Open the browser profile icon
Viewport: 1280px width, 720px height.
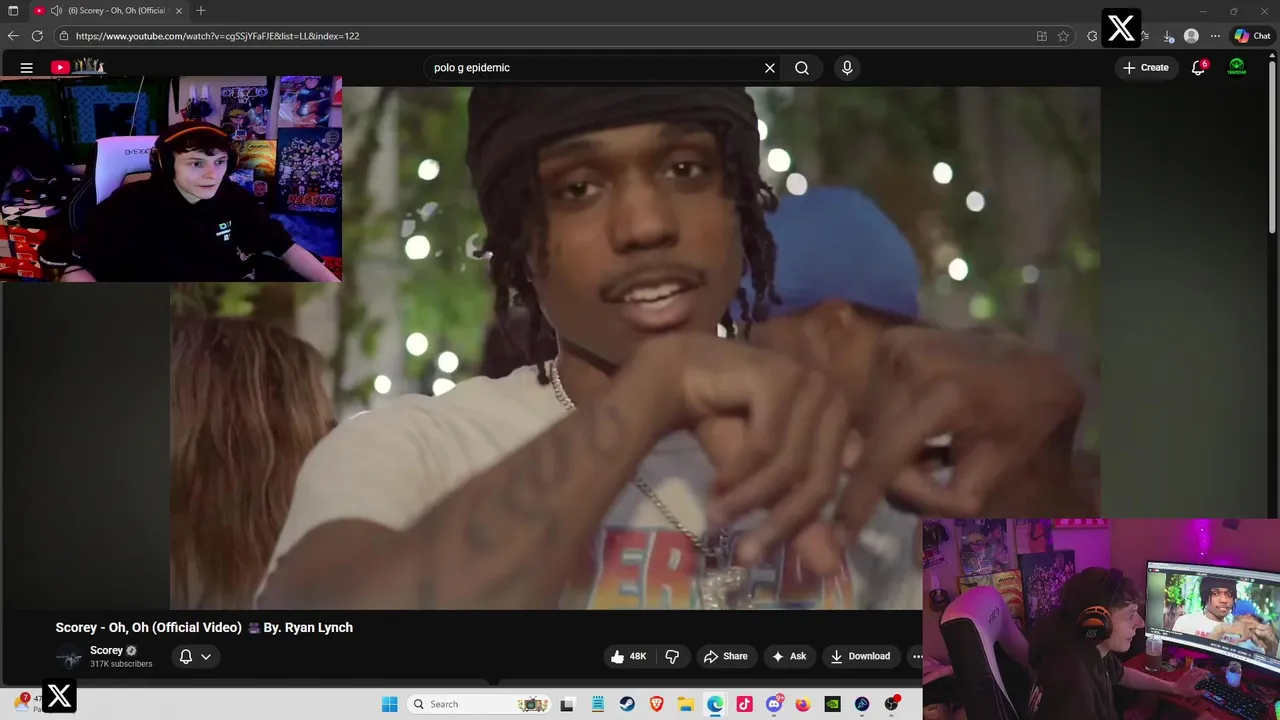point(1191,36)
